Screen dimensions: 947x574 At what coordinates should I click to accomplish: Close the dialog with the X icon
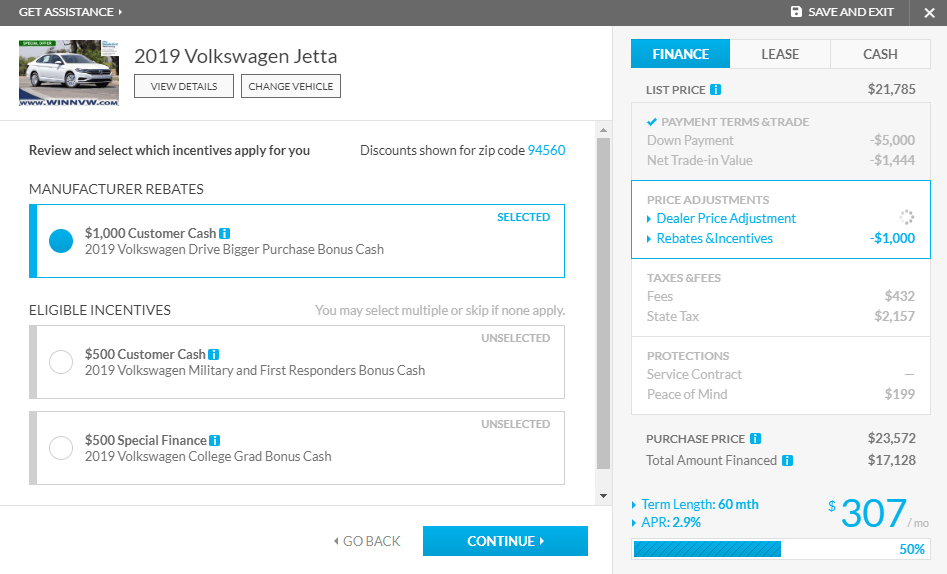point(929,13)
